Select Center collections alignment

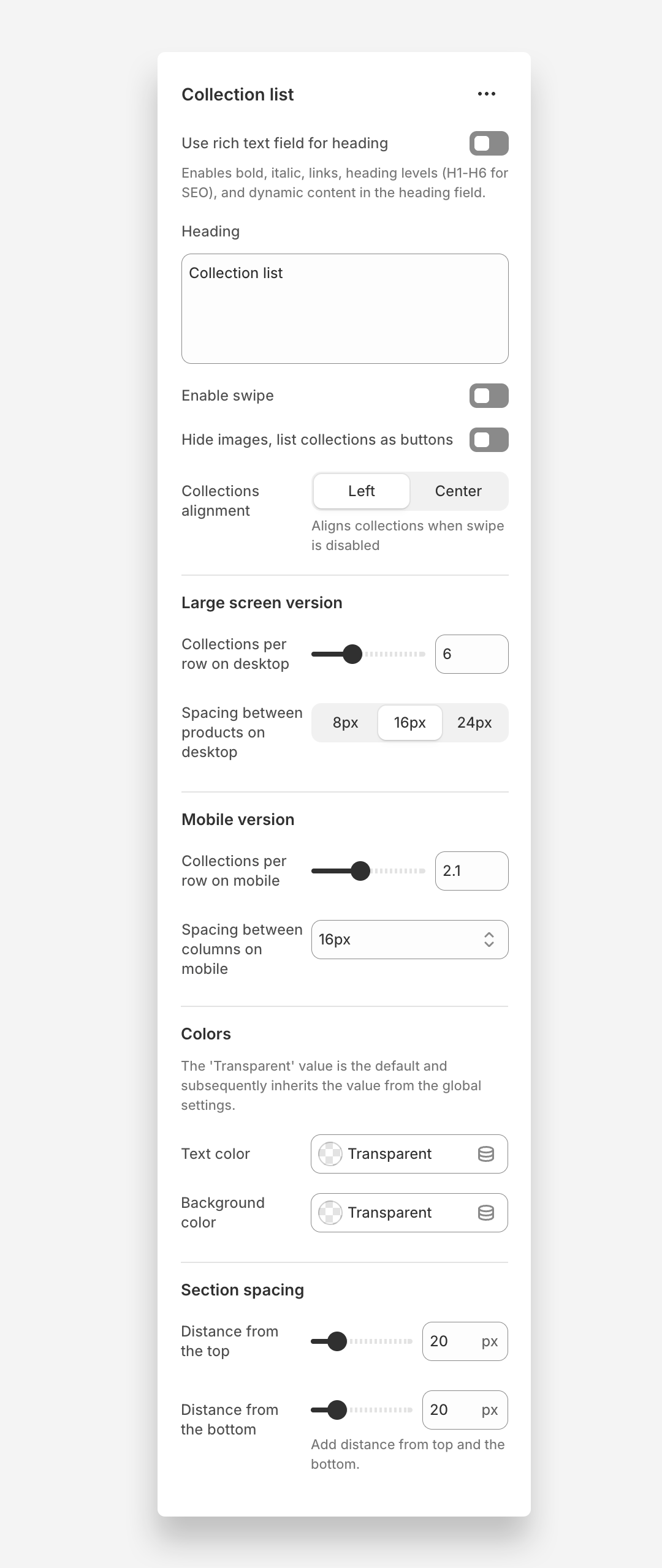pyautogui.click(x=458, y=491)
